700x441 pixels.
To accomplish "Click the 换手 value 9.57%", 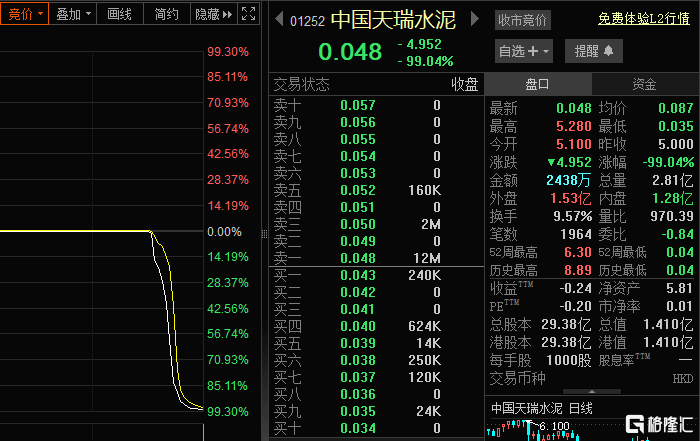I will point(572,216).
